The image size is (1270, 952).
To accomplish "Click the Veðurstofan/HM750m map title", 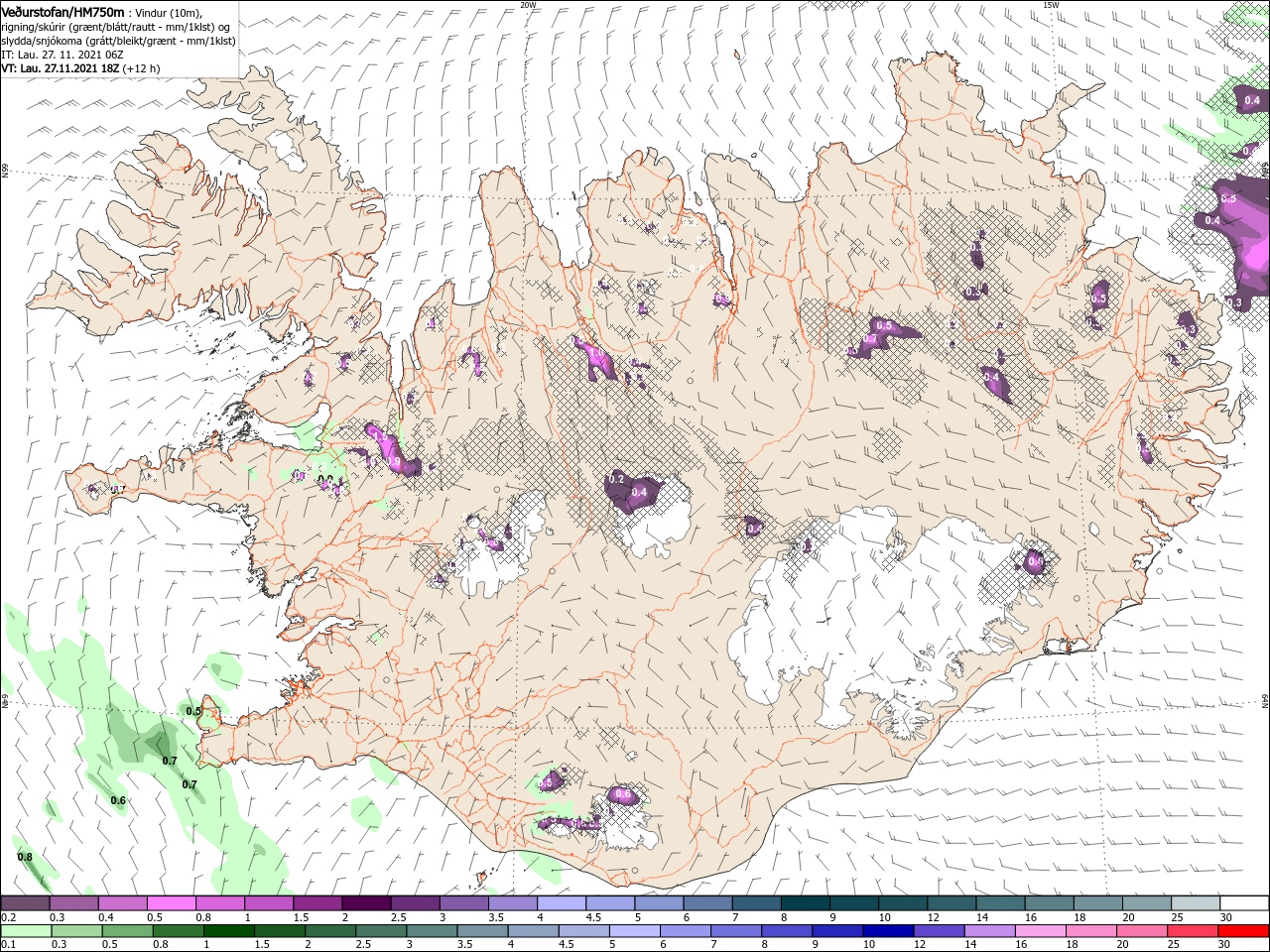I will [x=63, y=11].
